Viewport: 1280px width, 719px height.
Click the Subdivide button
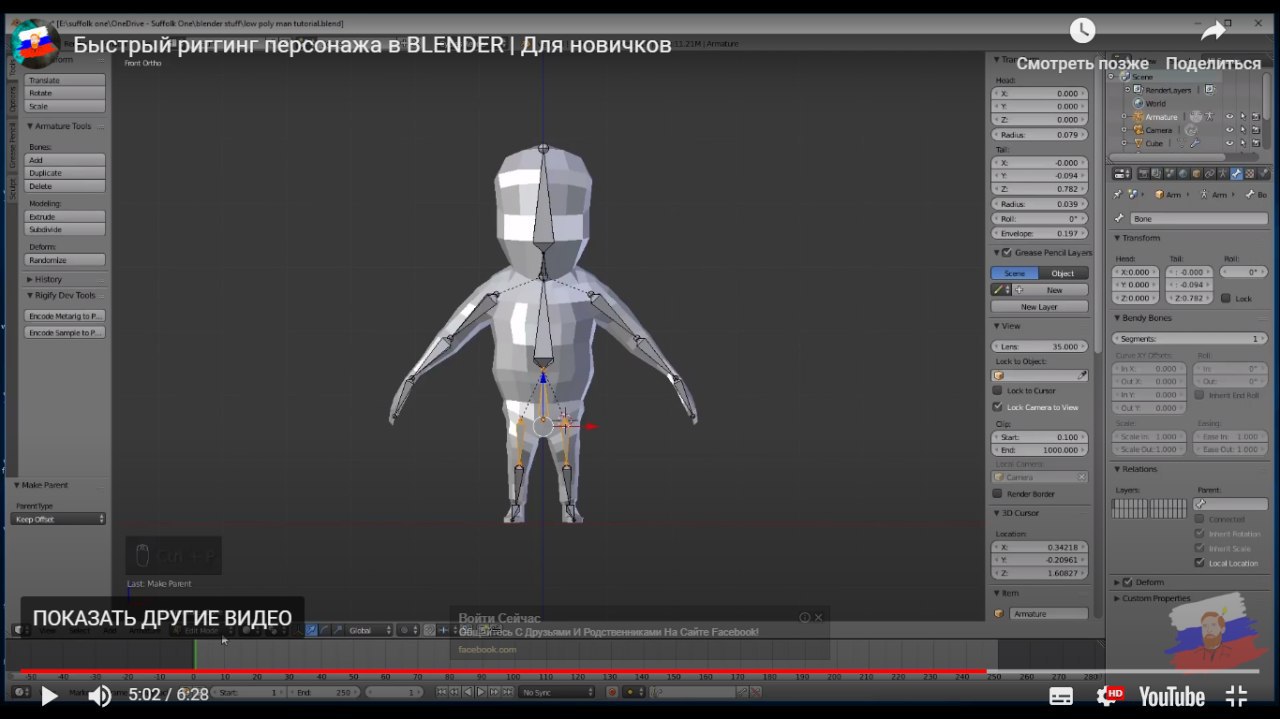(65, 230)
